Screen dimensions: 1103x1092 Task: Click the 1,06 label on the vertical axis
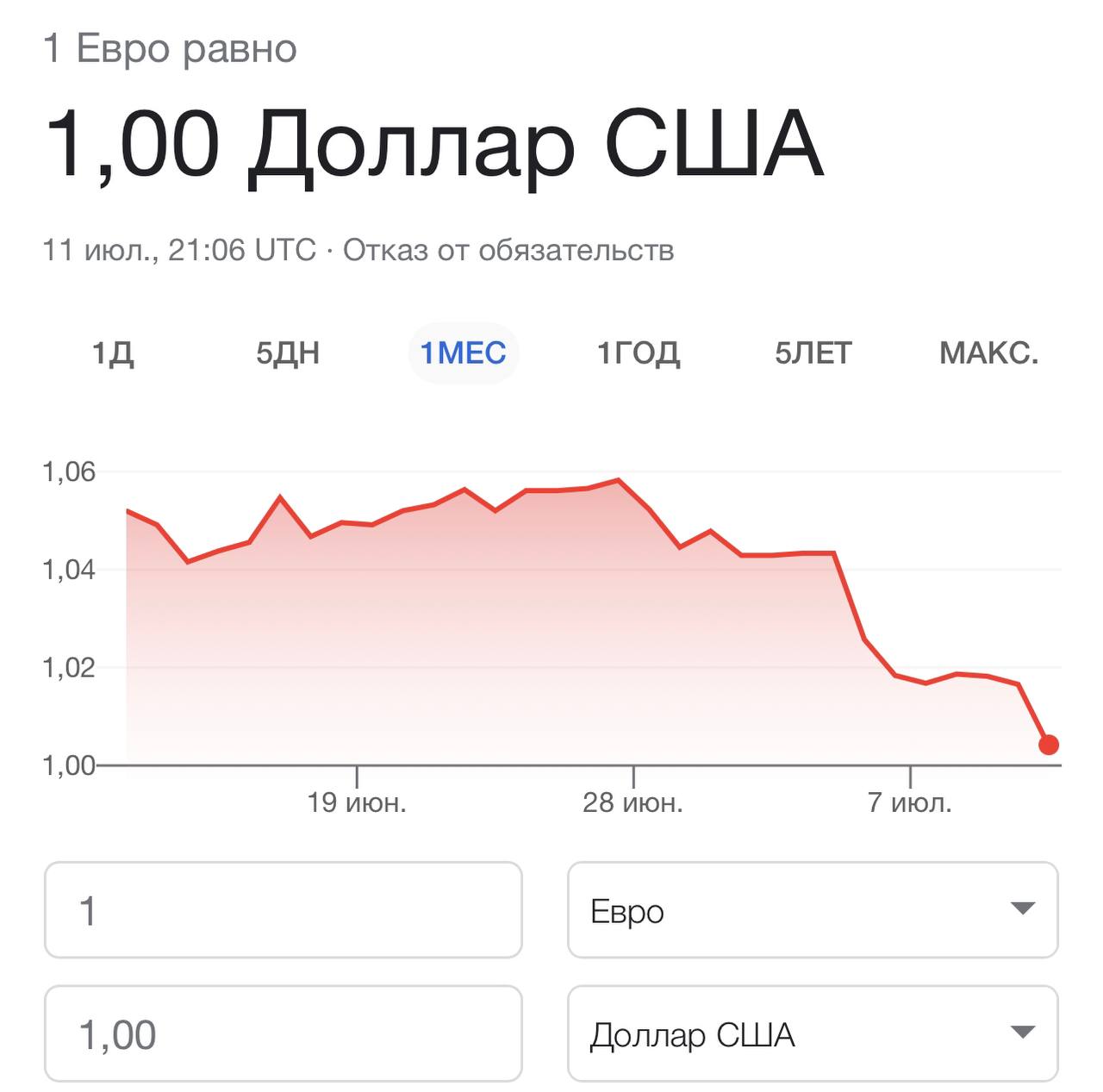click(69, 471)
